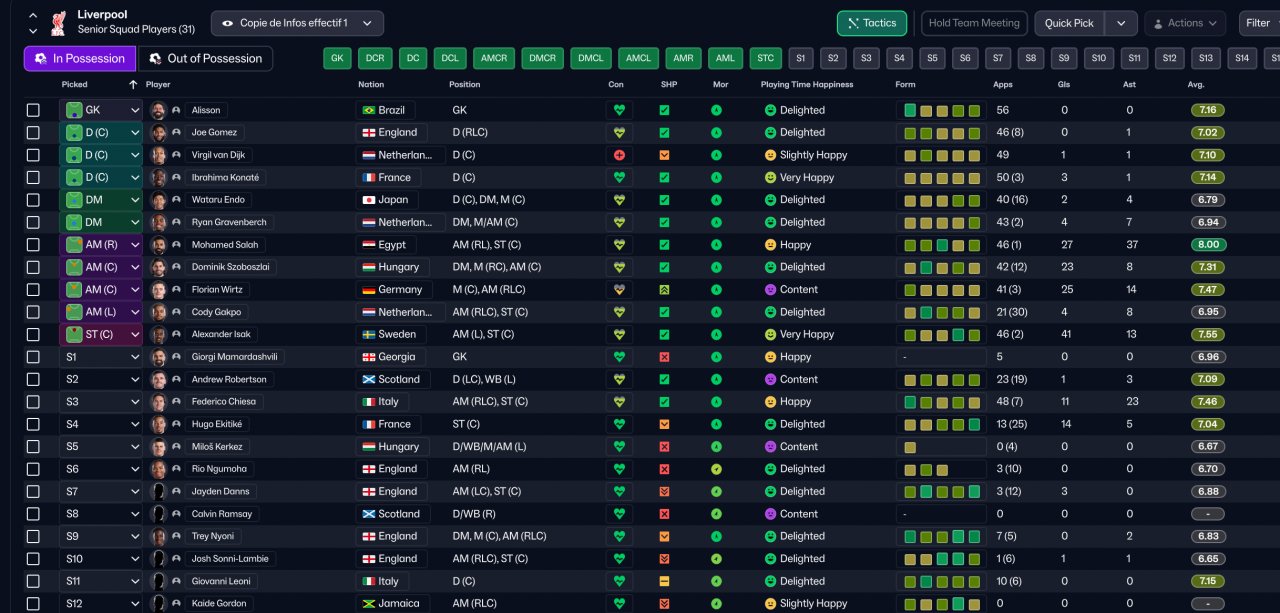Click Salah's 8.00 average rating badge
This screenshot has height=613, width=1280.
tap(1208, 245)
